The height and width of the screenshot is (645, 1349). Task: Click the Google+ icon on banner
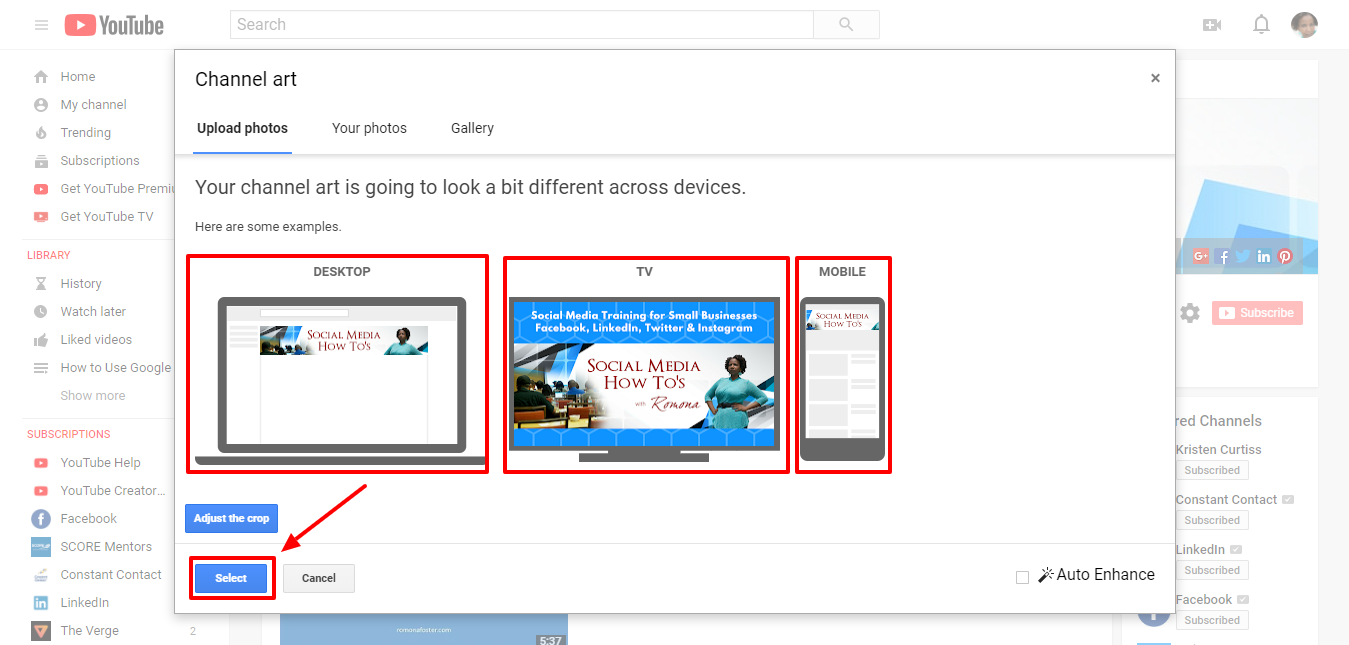(1201, 257)
